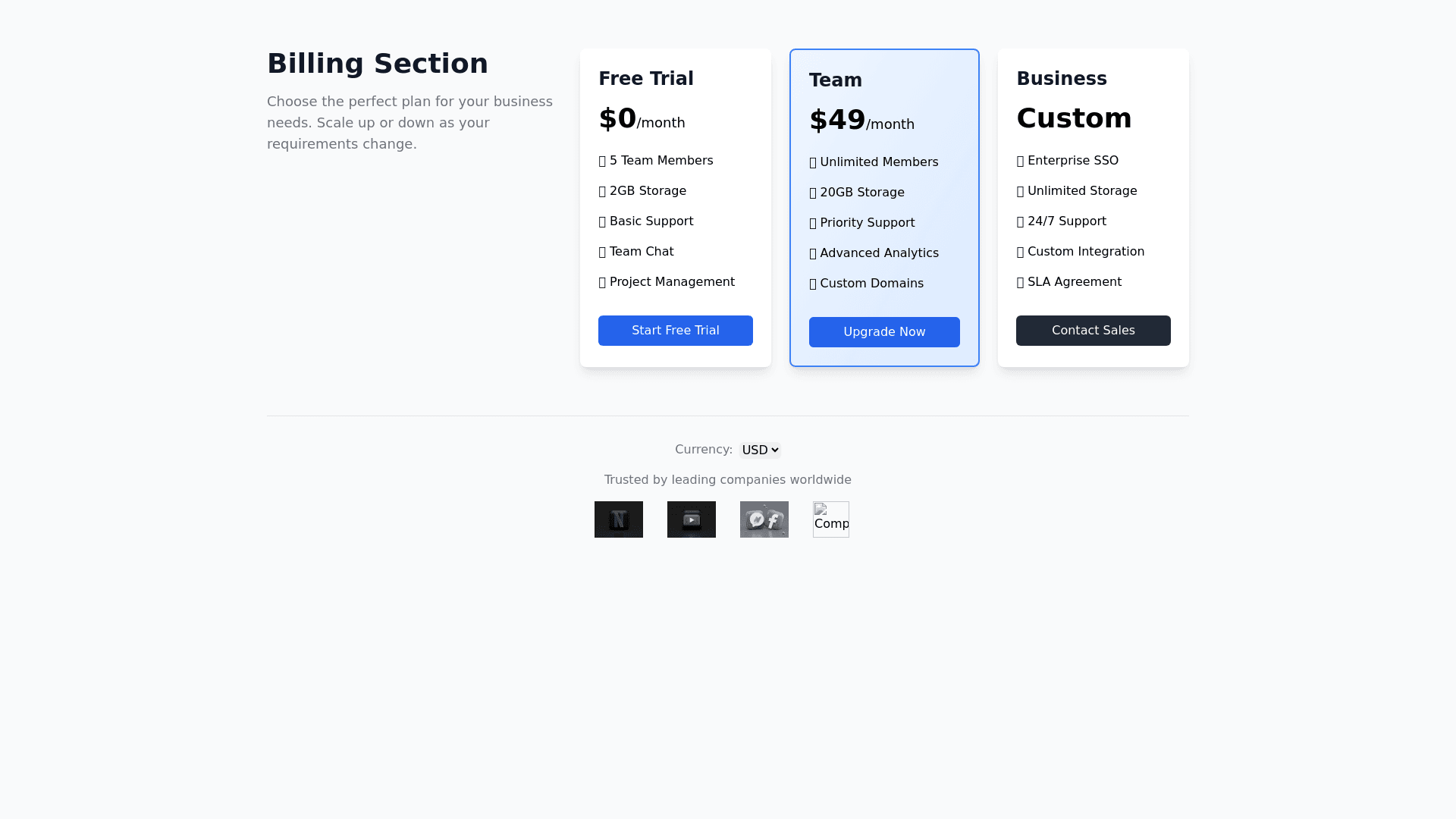Screen dimensions: 1456x819
Task: Click the icon beside Unlimited Members
Action: tap(813, 162)
